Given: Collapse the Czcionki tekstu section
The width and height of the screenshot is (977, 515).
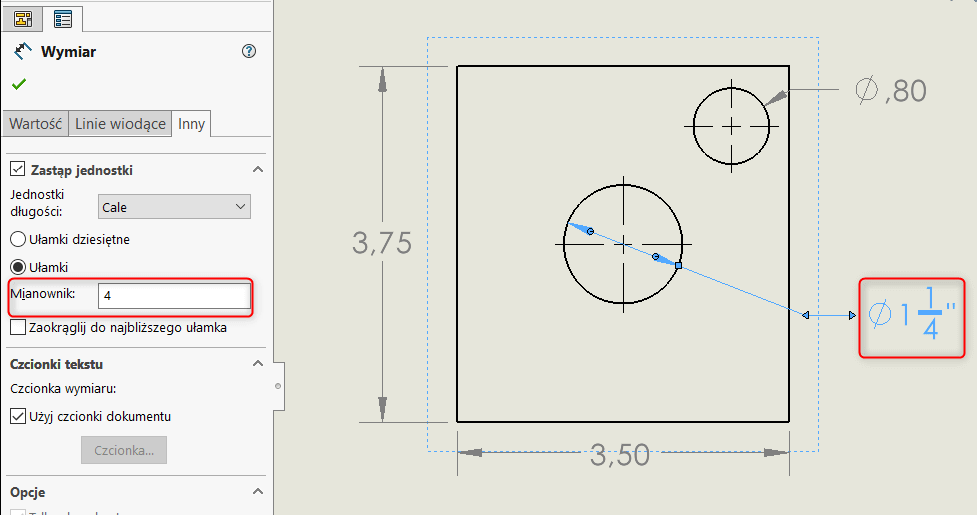Looking at the screenshot, I should pos(257,364).
